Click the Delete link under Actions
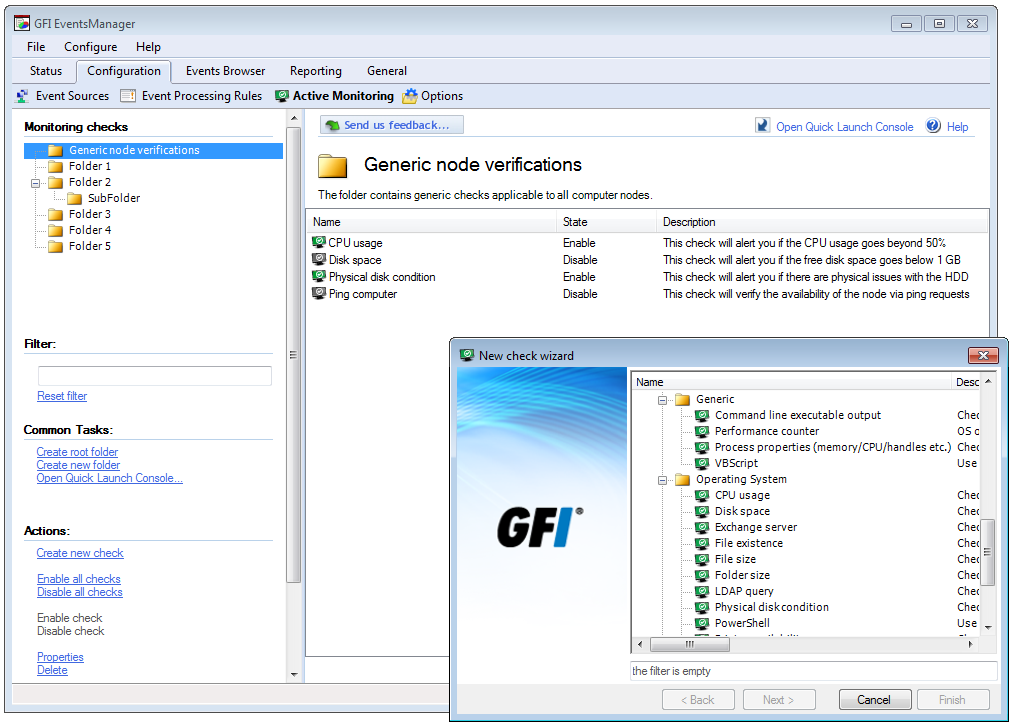This screenshot has height=726, width=1014. tap(52, 670)
